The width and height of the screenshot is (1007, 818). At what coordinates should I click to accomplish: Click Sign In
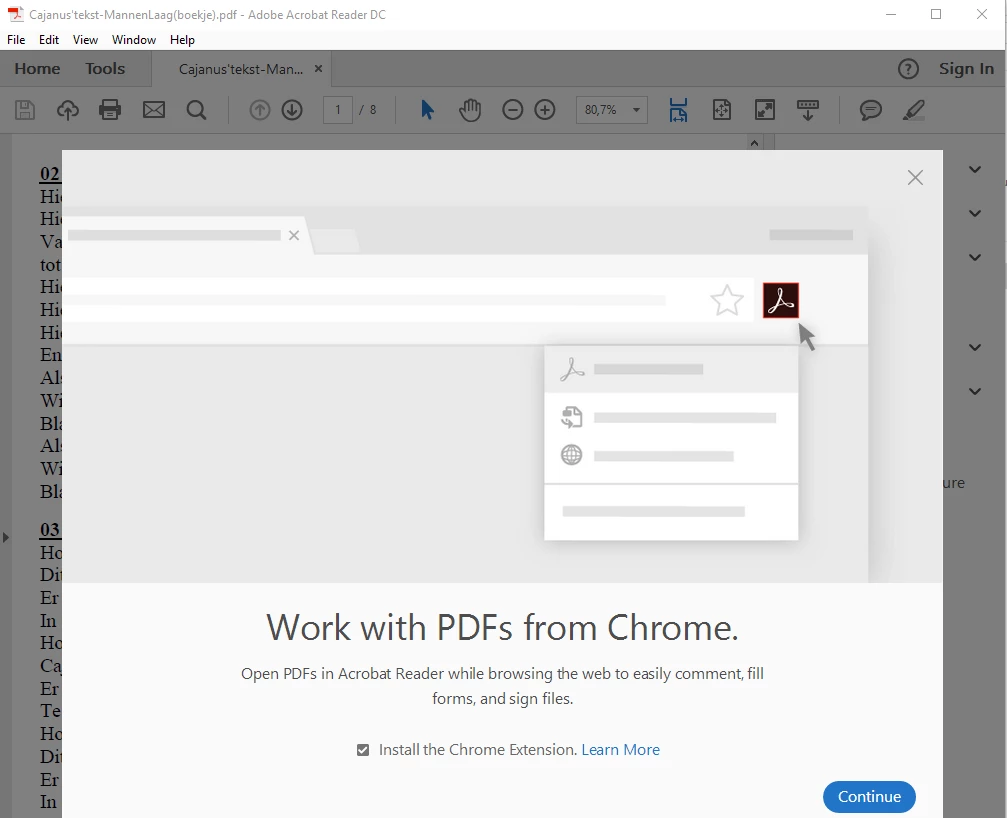pos(966,69)
